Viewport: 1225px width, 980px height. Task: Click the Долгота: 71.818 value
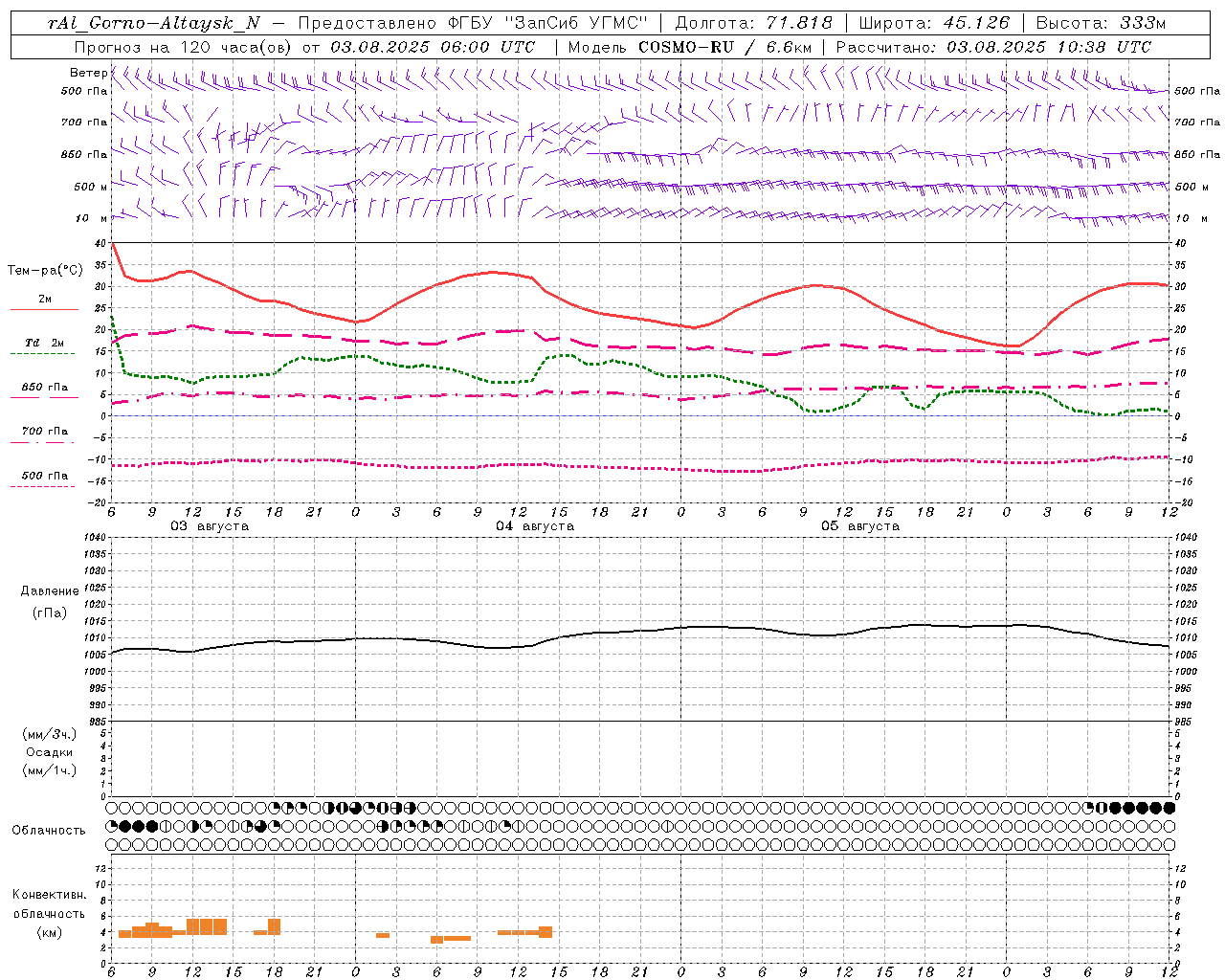[x=754, y=24]
